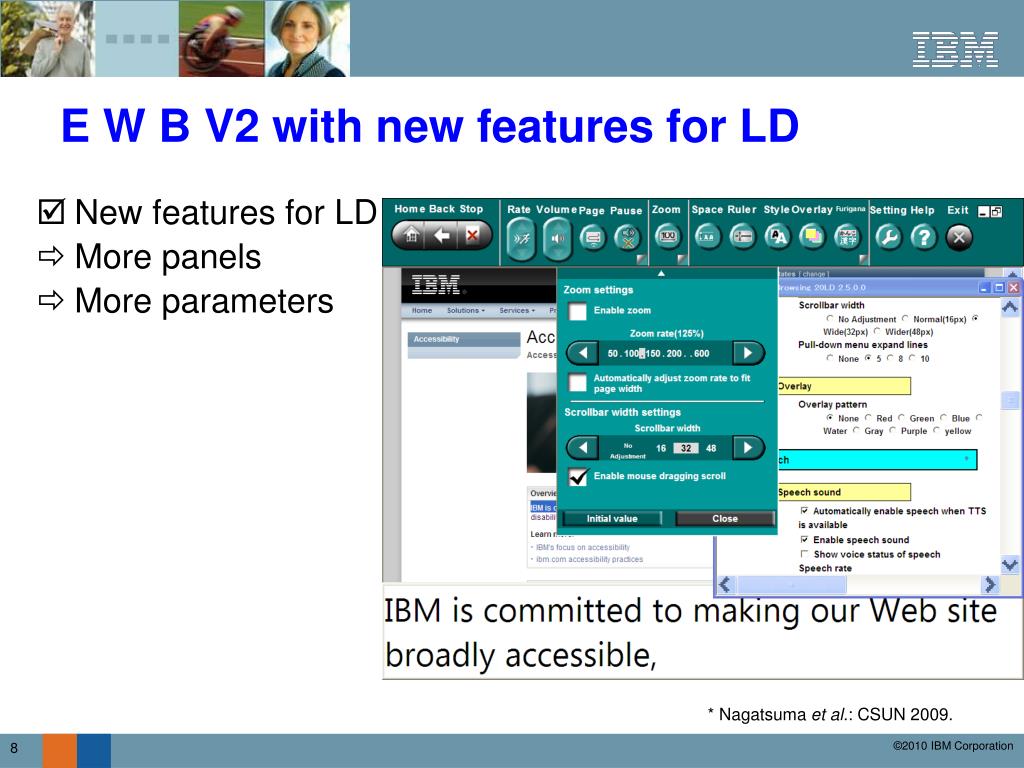Open the cyan dropdown bar in settings
This screenshot has width=1024, height=768.
(877, 459)
